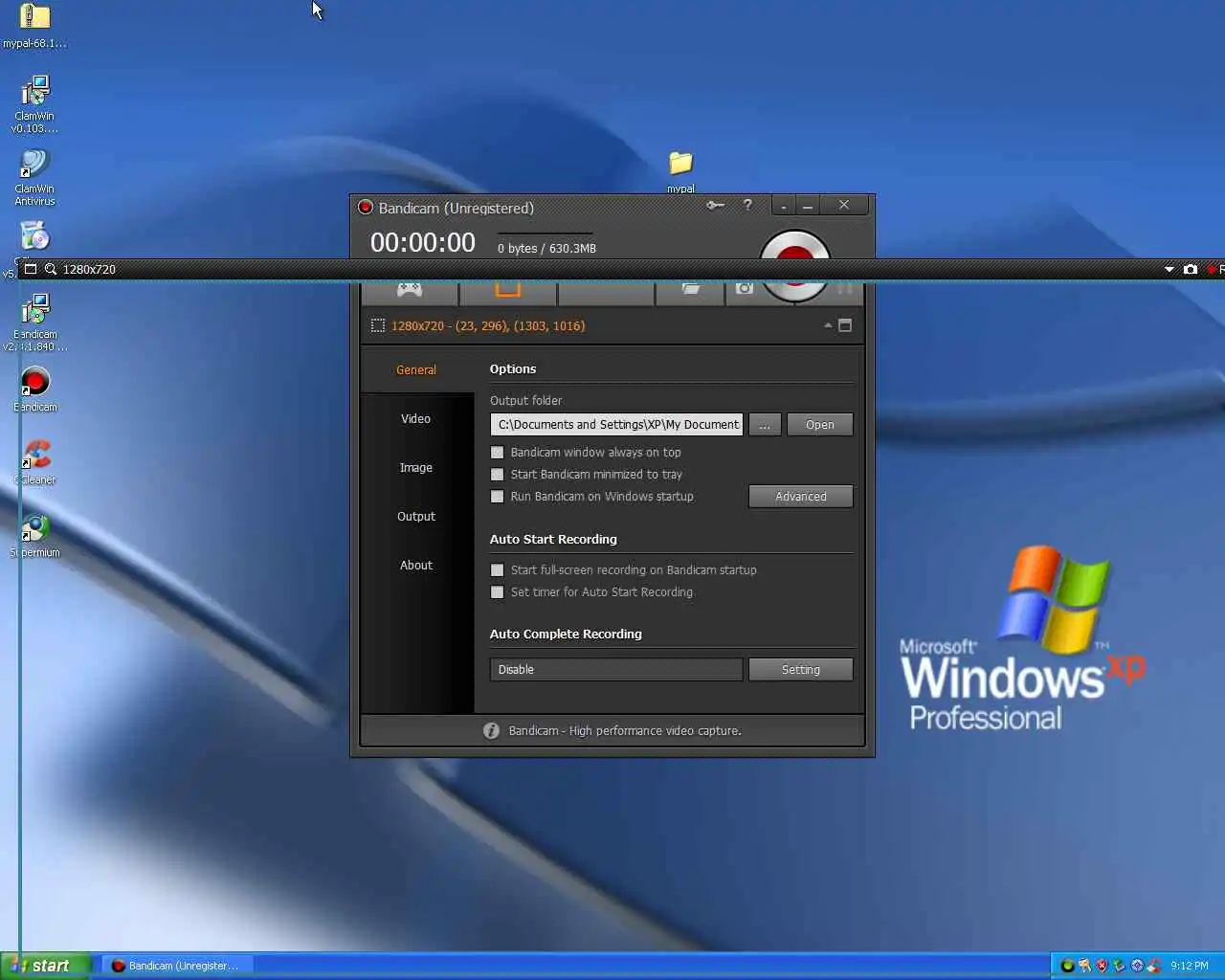
Task: Click the window icon next to collapse arrow
Action: [x=845, y=325]
